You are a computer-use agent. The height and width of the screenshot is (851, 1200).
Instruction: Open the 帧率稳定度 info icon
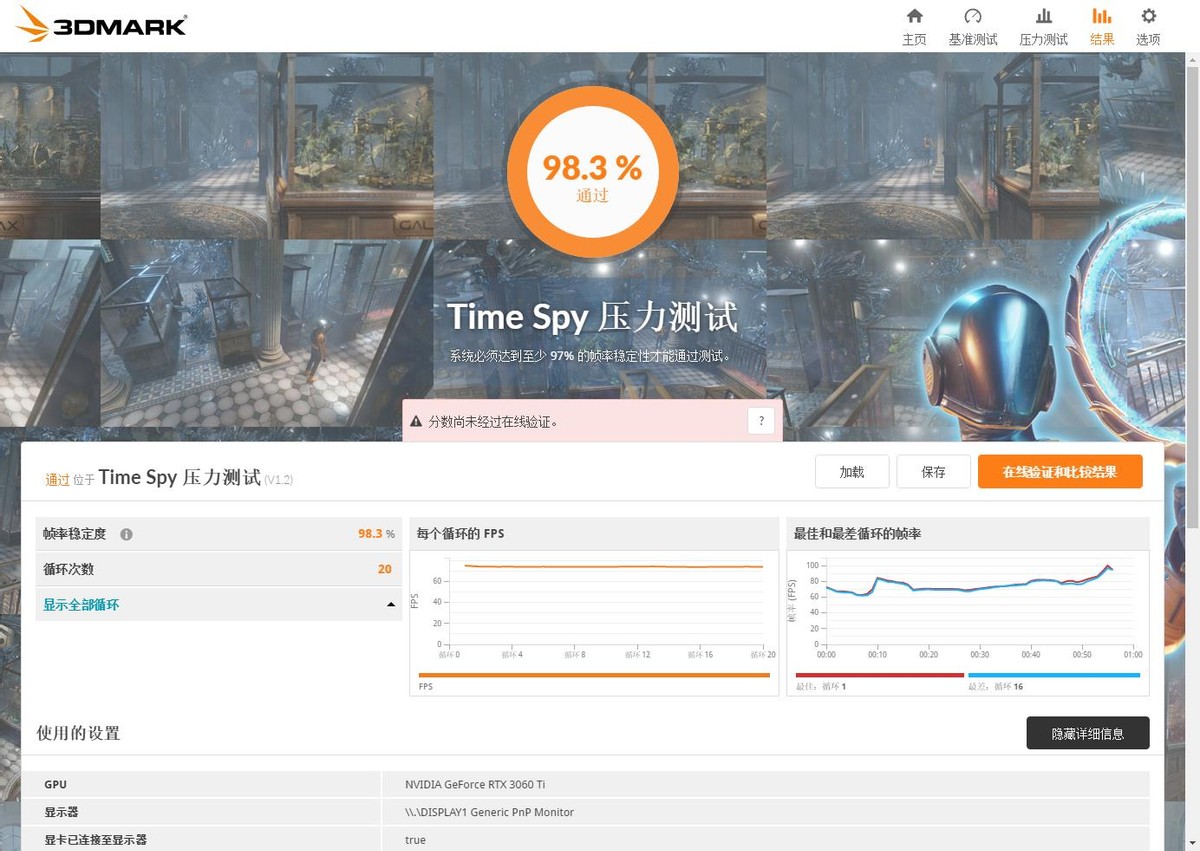point(126,534)
